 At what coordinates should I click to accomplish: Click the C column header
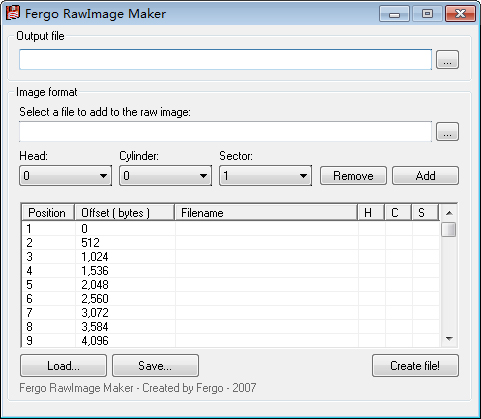[398, 213]
